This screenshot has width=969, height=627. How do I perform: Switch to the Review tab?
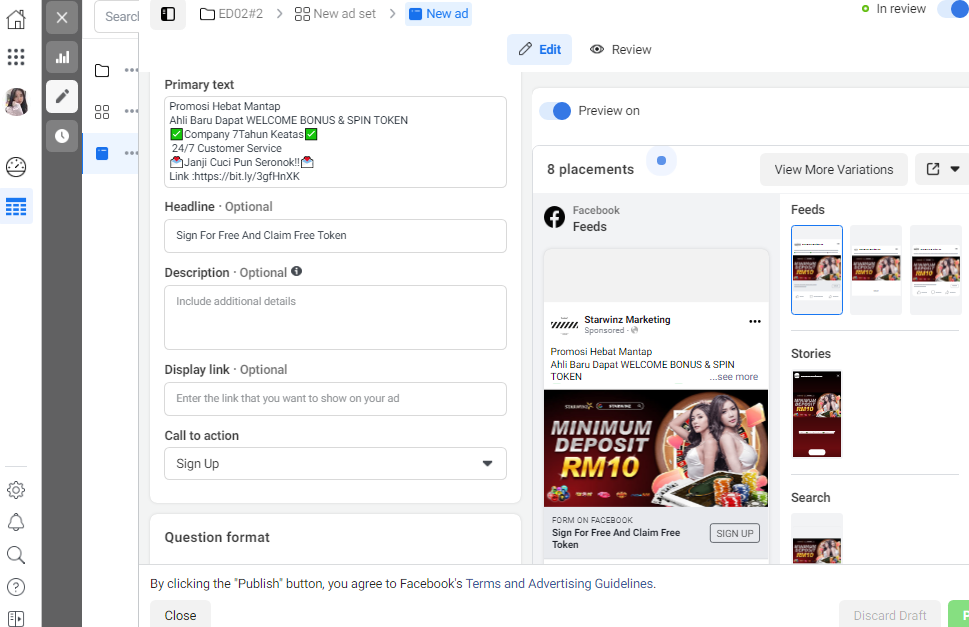(620, 49)
